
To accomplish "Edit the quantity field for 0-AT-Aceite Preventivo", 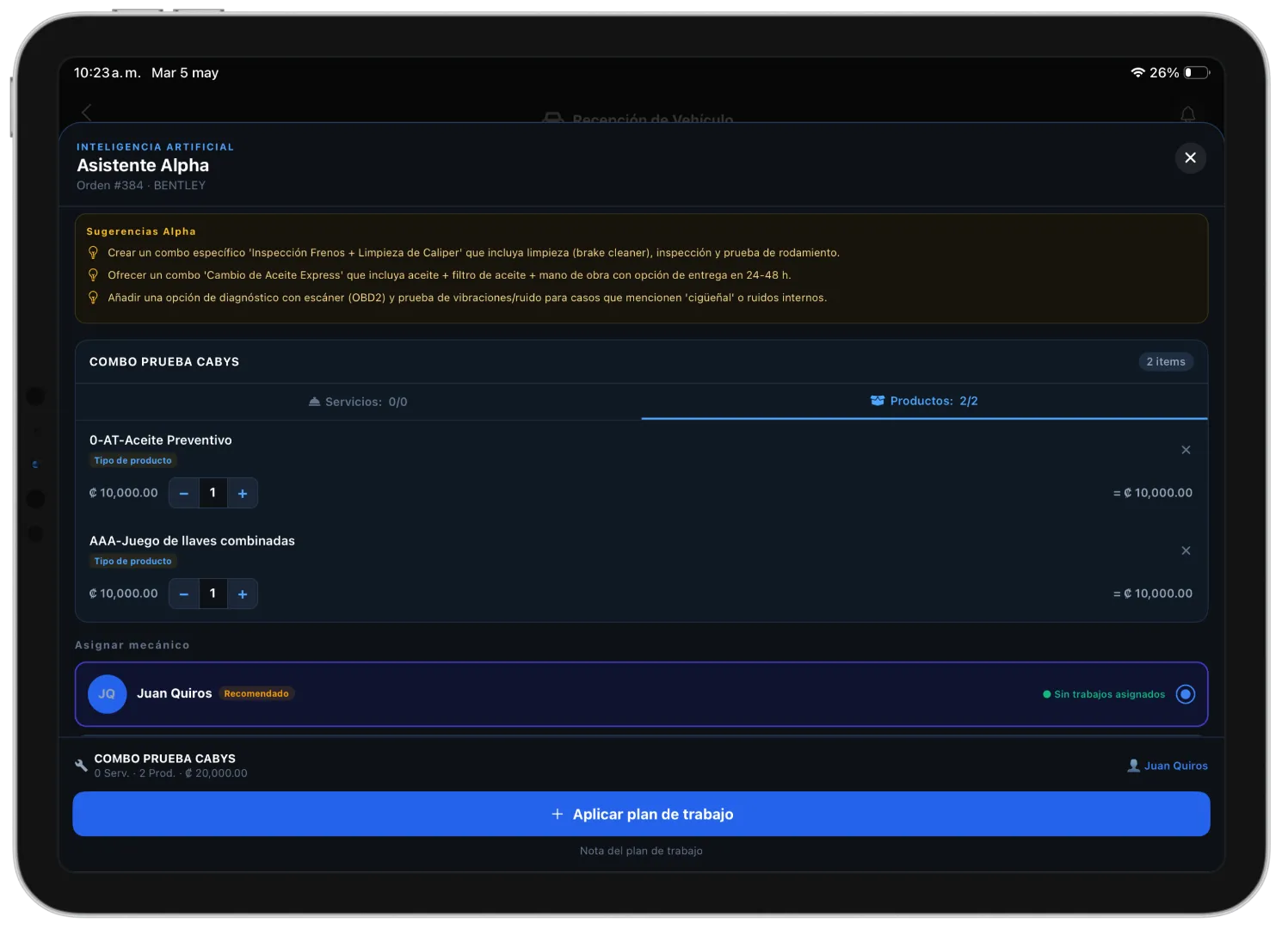I will [x=213, y=493].
